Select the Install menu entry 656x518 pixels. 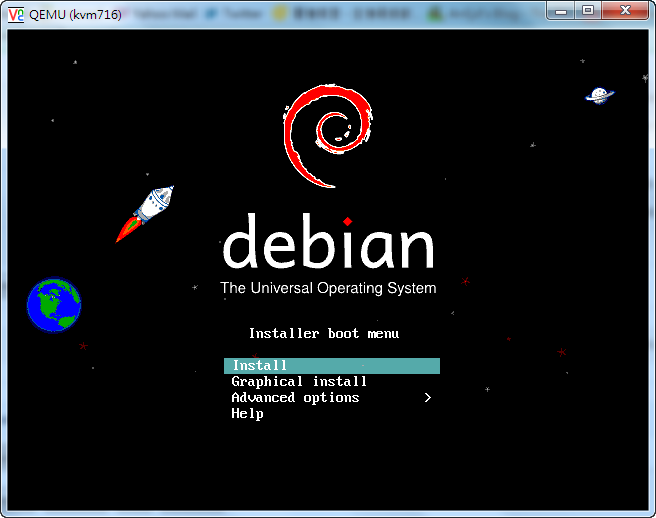click(x=332, y=366)
